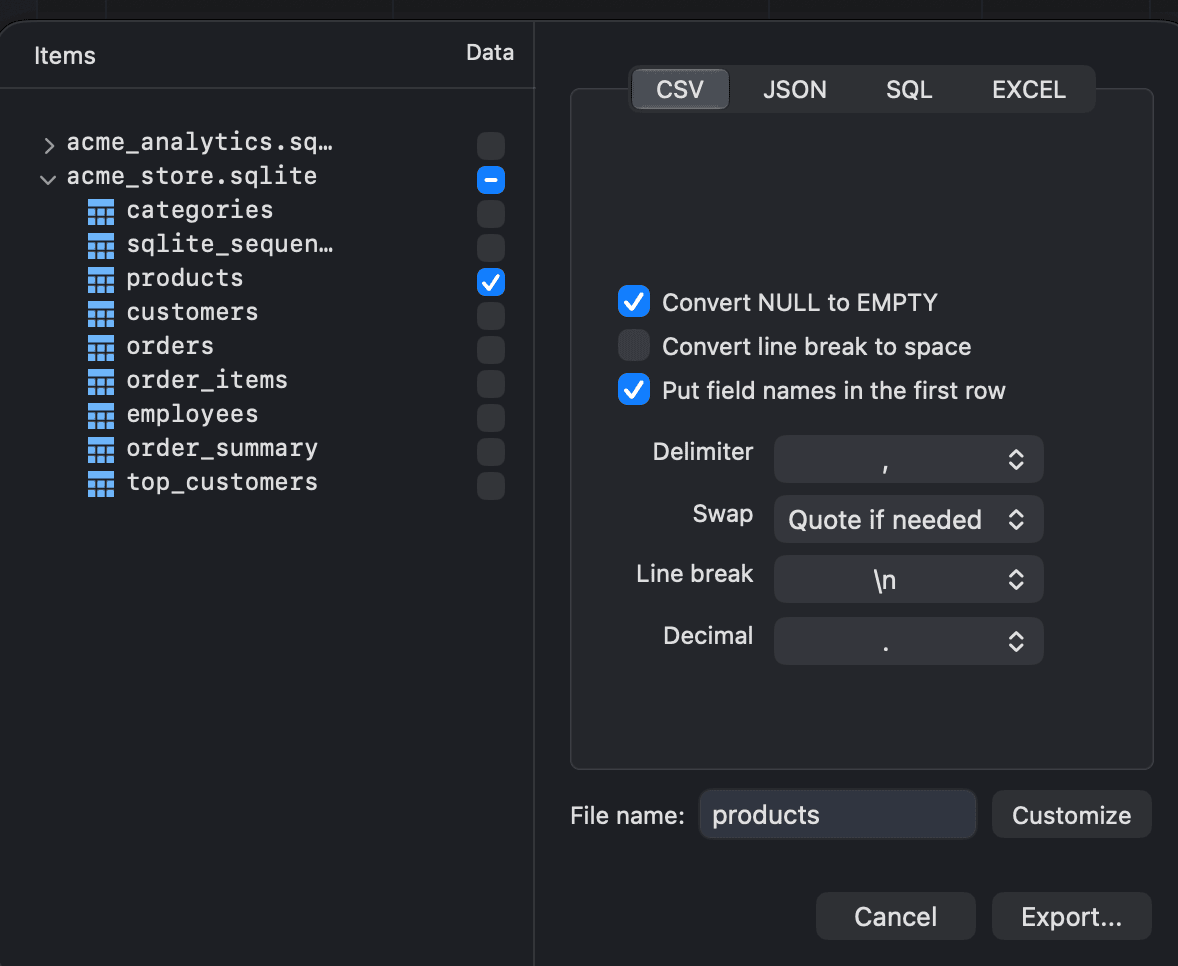
Task: Select the sqlite_sequen… table name
Action: [x=229, y=244]
